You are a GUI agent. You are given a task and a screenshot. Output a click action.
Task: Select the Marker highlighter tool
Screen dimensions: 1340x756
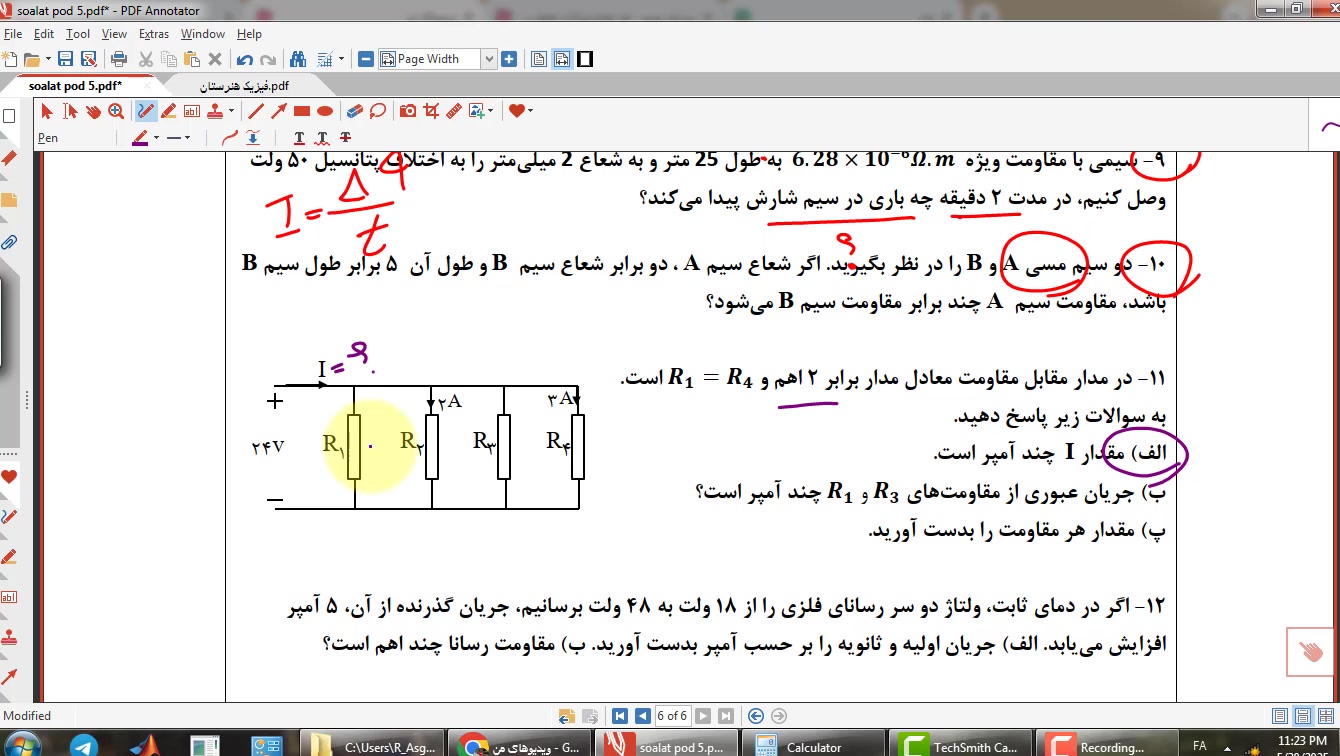coord(168,111)
